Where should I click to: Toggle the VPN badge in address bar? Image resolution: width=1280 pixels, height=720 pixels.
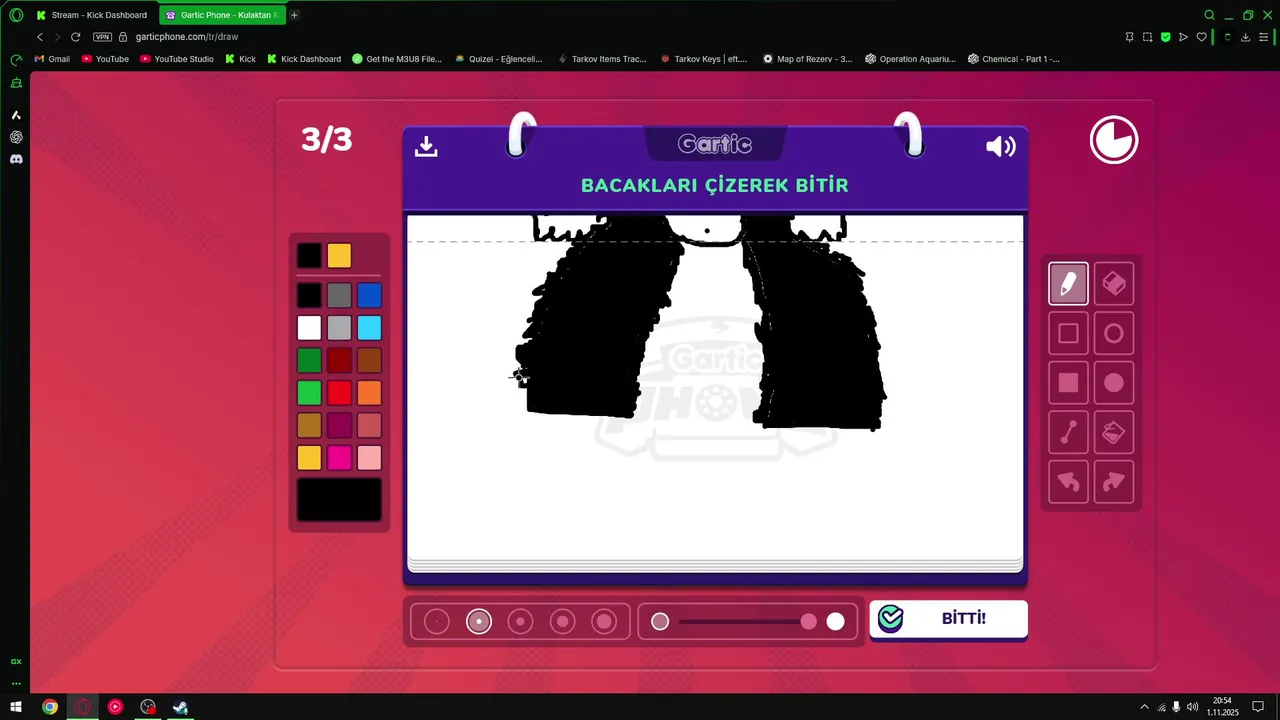coord(102,37)
